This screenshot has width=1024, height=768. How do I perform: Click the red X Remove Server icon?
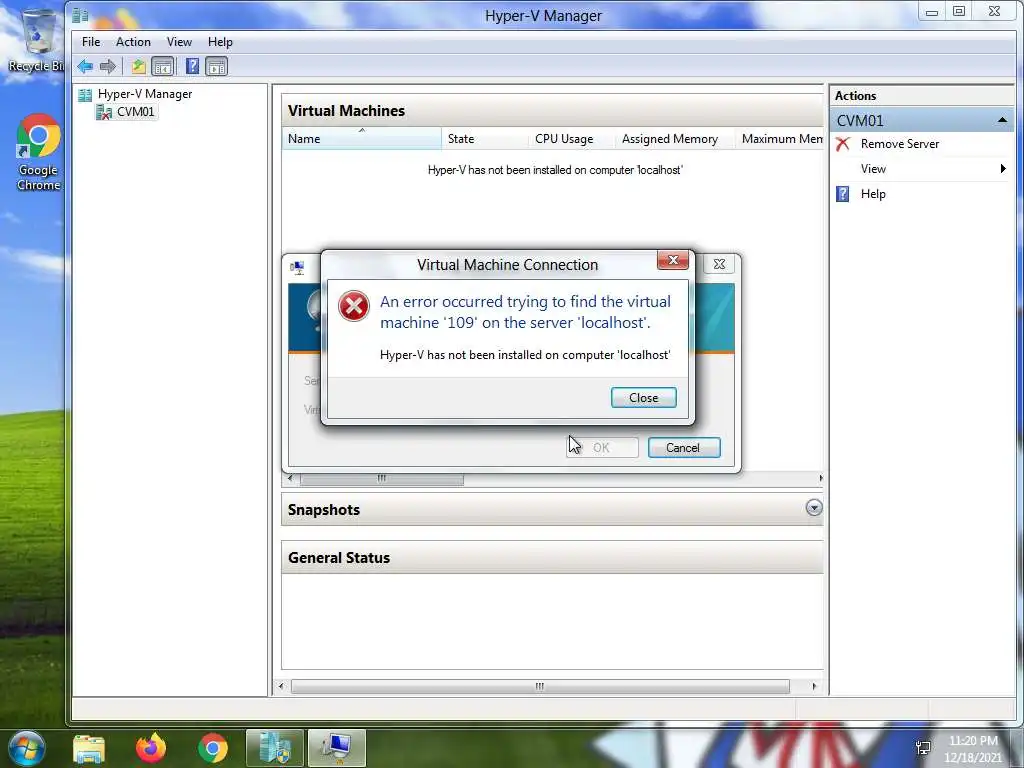[x=843, y=144]
